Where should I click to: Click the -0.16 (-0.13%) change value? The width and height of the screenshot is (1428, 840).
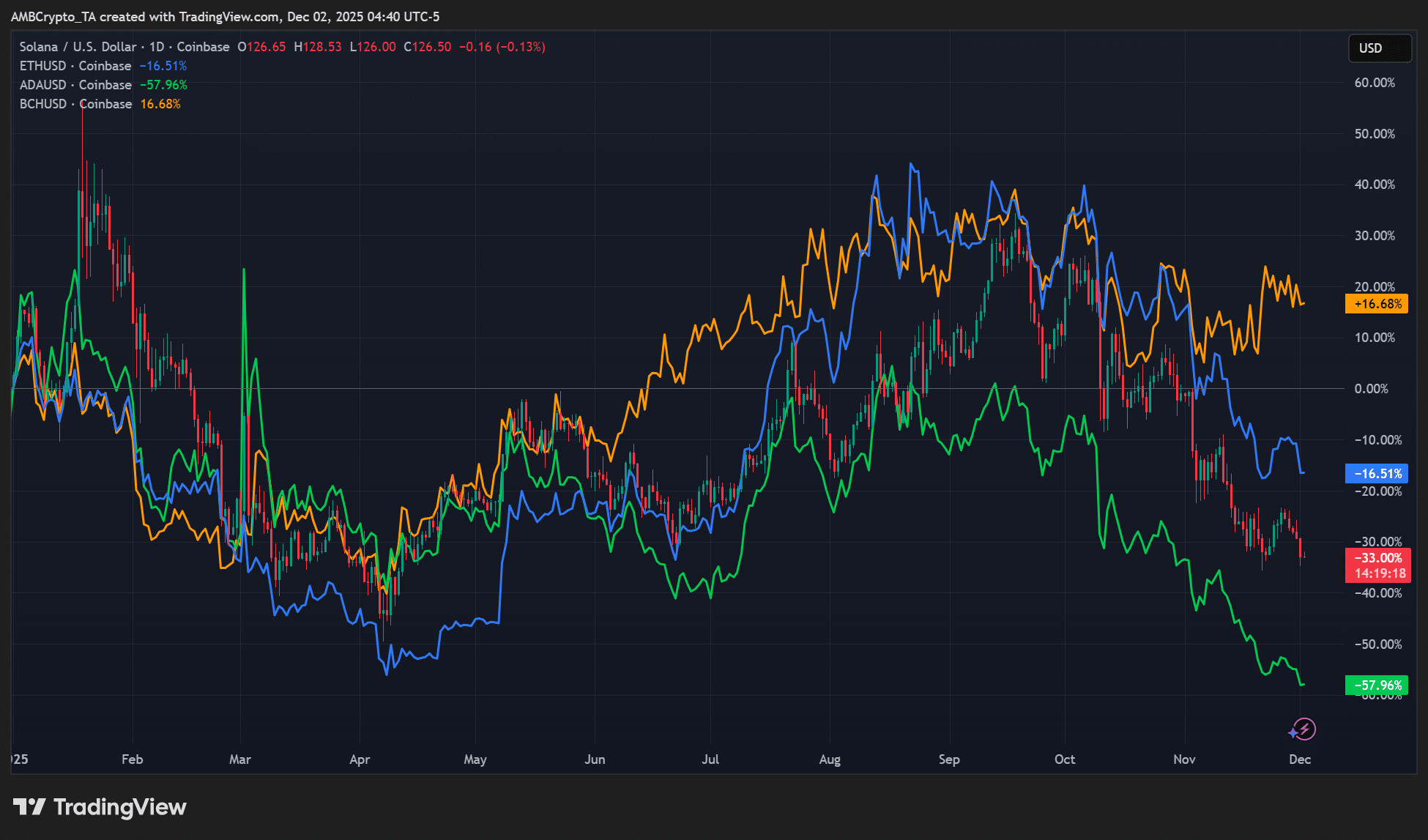click(502, 47)
